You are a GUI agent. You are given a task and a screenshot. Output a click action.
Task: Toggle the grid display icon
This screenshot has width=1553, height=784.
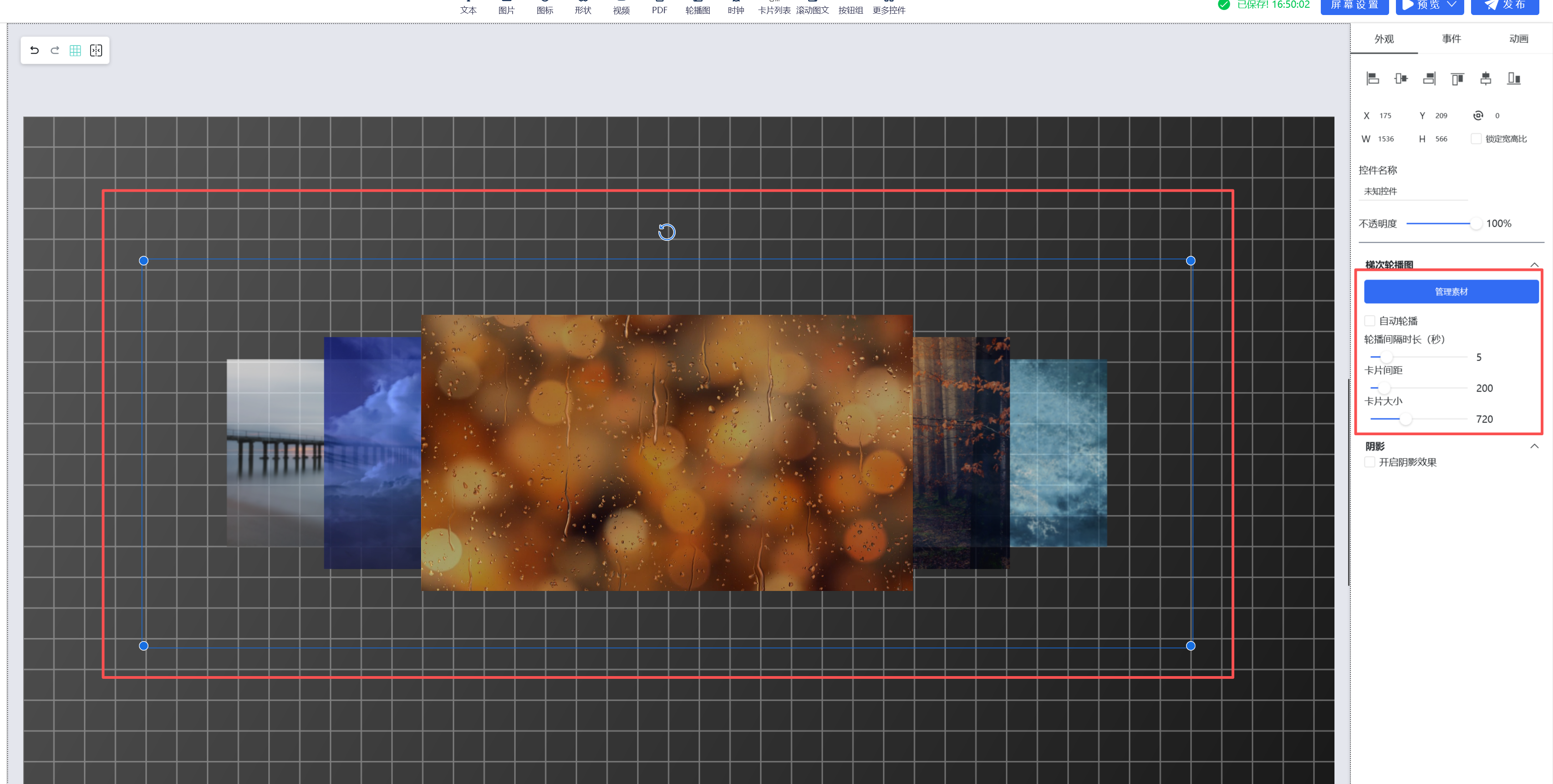point(76,51)
